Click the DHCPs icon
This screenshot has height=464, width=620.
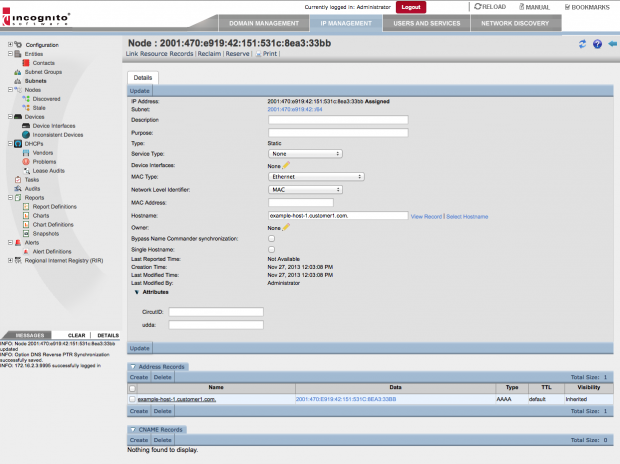pos(18,144)
